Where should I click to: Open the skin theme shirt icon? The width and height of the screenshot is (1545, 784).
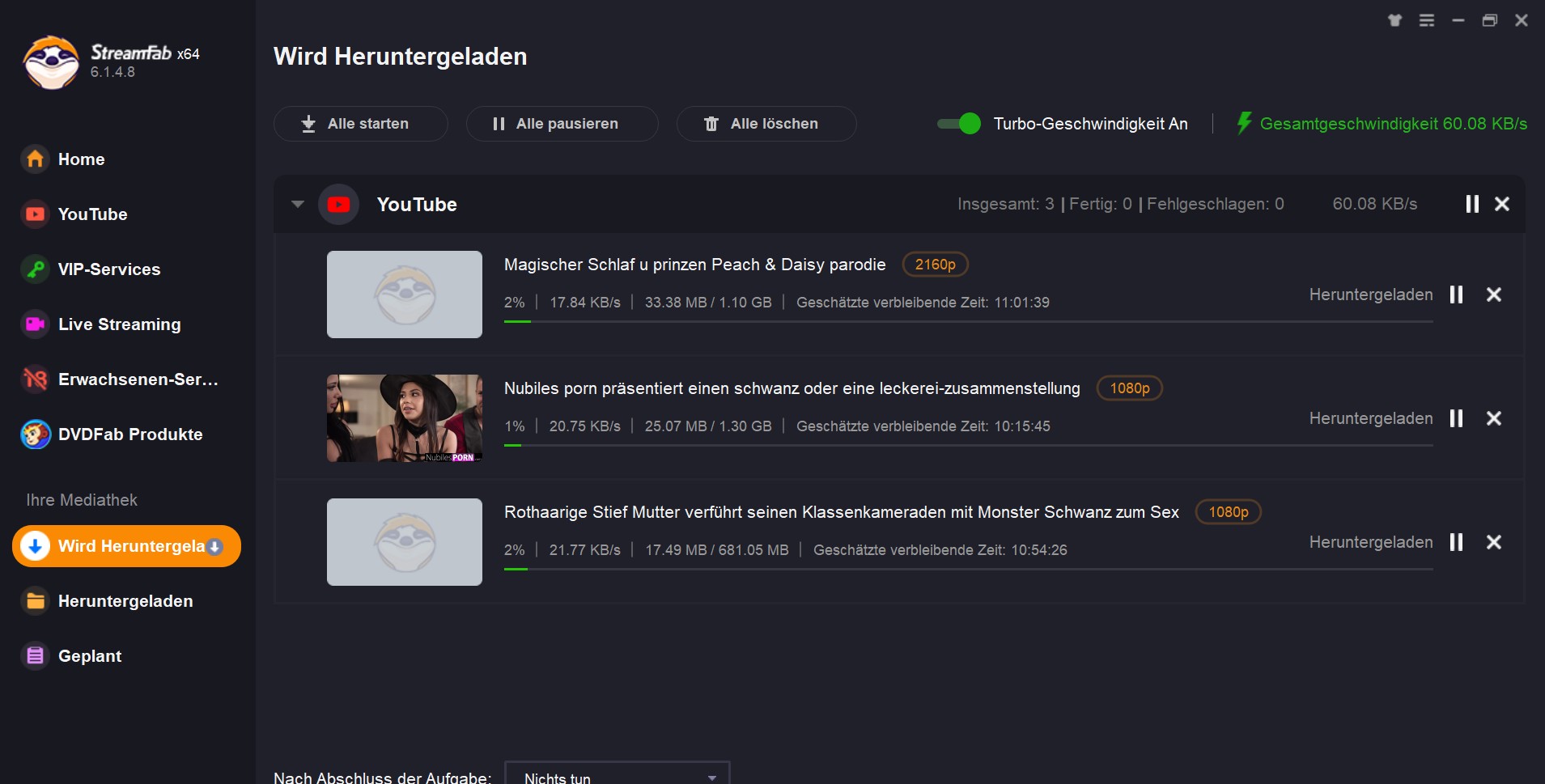(x=1394, y=20)
